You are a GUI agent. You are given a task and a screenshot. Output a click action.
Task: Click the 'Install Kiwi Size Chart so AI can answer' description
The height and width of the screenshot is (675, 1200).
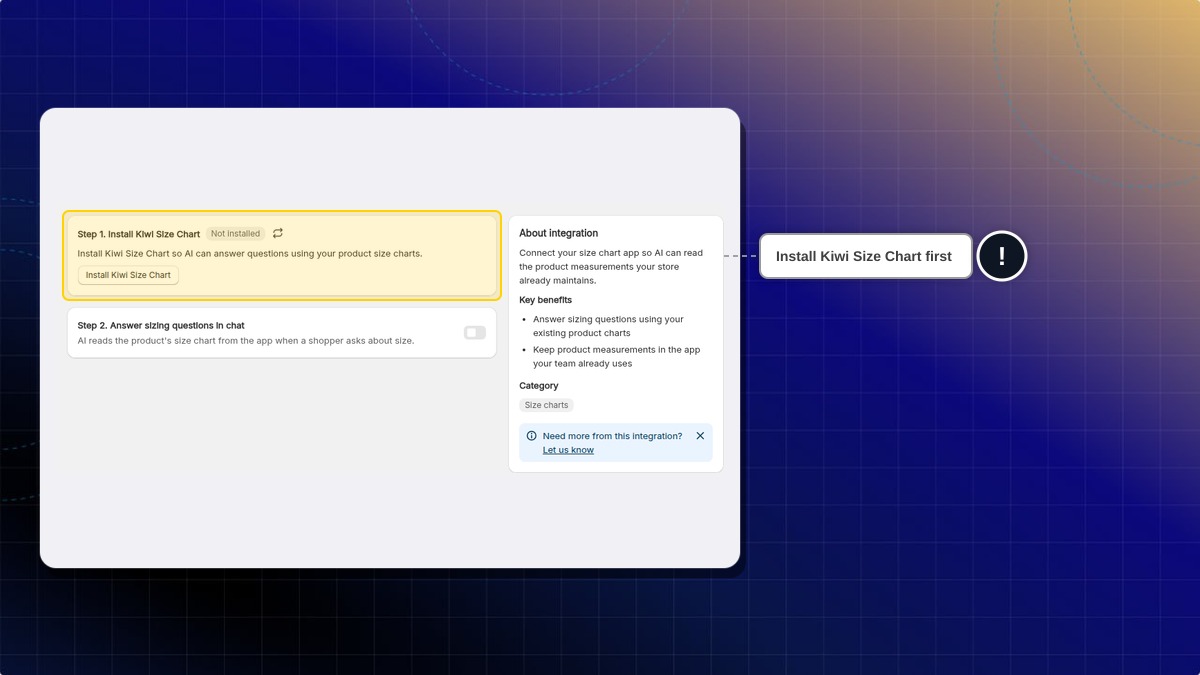coord(250,253)
